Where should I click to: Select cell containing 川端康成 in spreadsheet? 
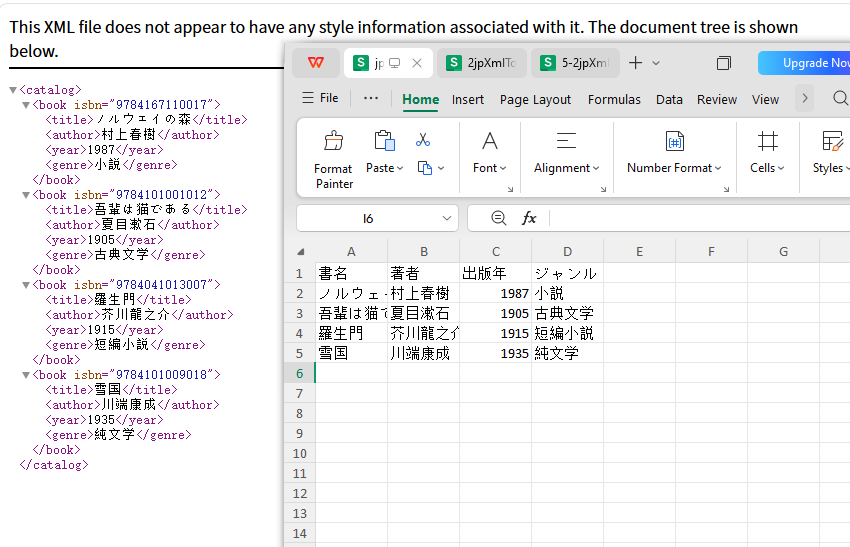[423, 353]
